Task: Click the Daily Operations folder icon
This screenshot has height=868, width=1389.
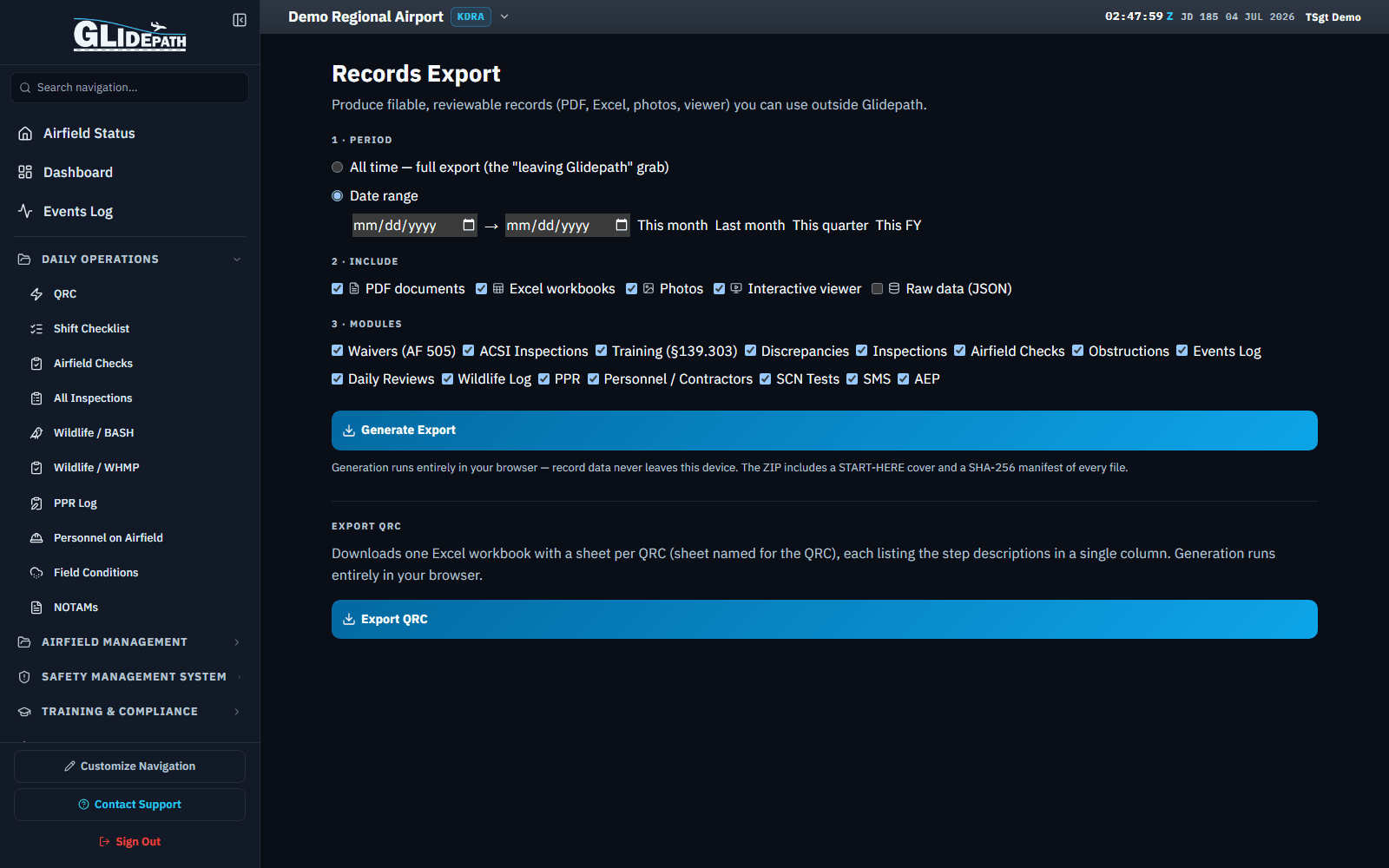Action: (x=24, y=260)
